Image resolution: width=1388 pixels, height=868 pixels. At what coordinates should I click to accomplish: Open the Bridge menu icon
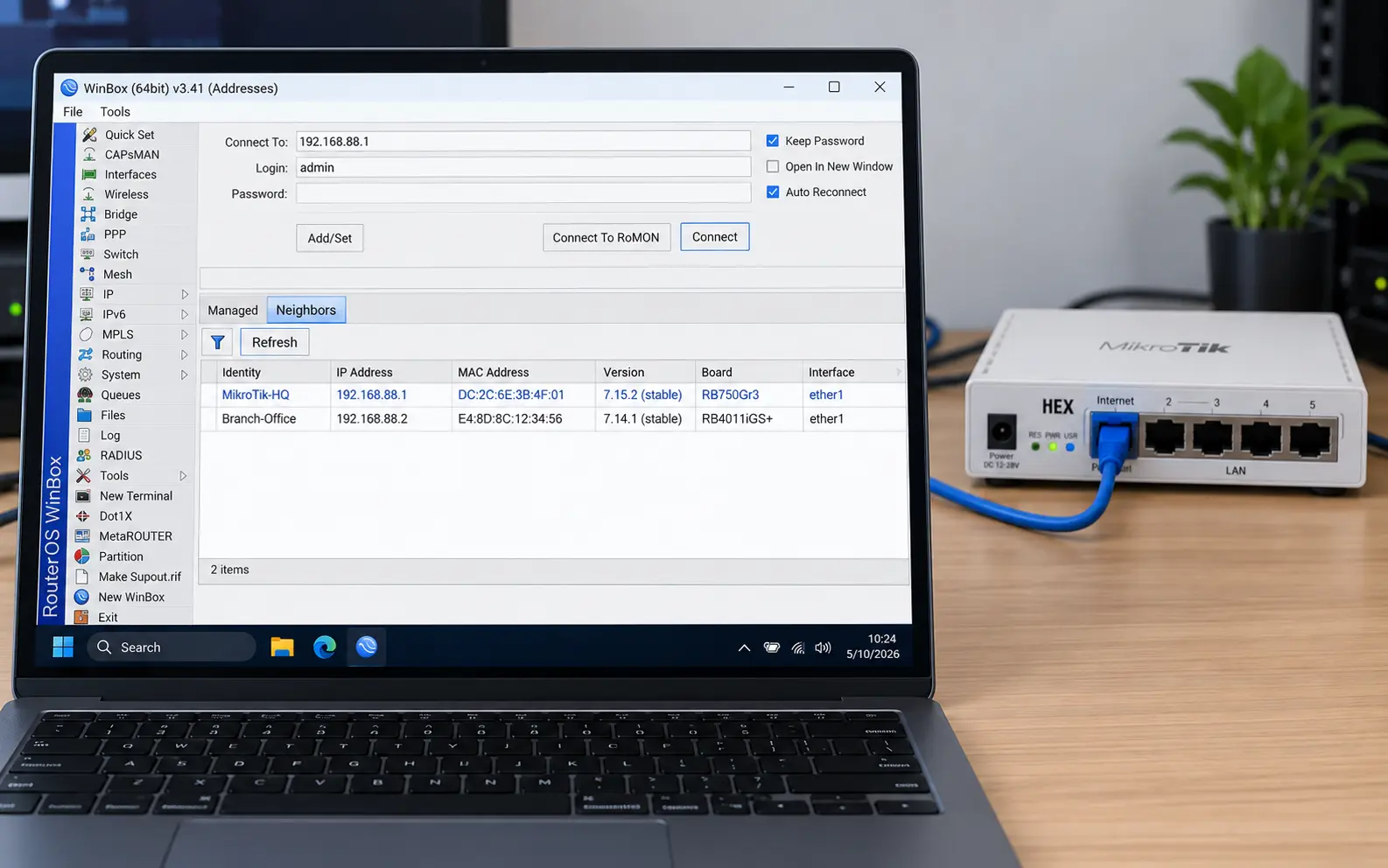click(88, 214)
